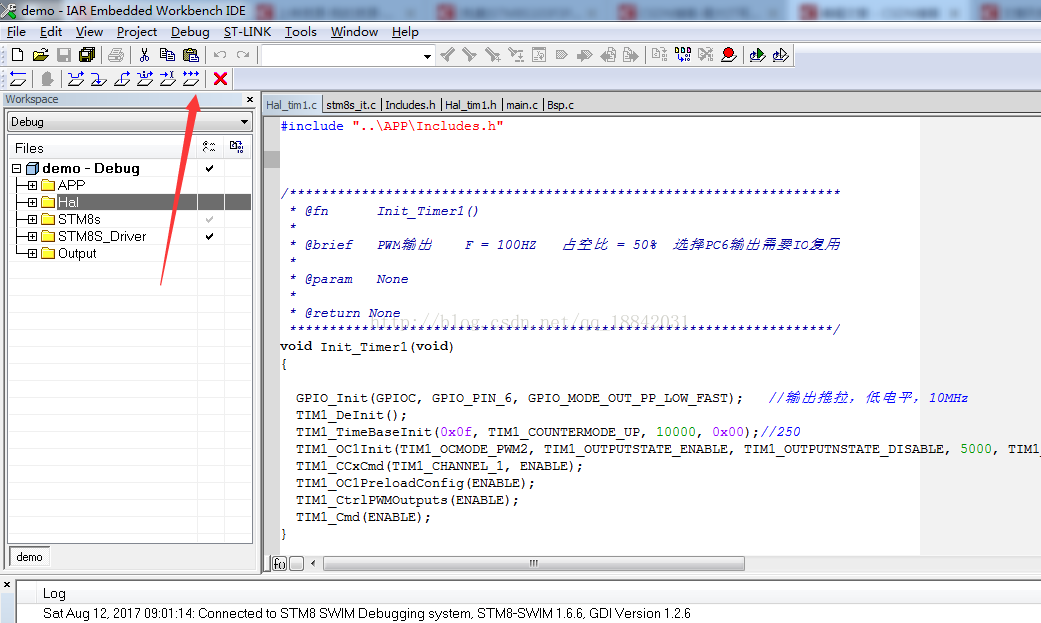Open the ST-LINK menu
Image resolution: width=1041 pixels, height=623 pixels.
(247, 32)
